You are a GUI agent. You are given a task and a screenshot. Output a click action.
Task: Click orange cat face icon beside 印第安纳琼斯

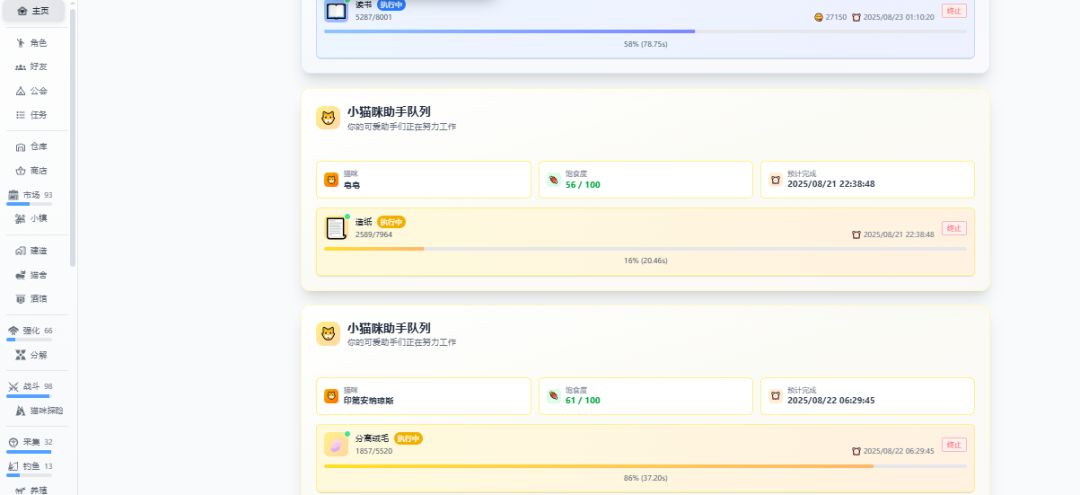pyautogui.click(x=331, y=396)
